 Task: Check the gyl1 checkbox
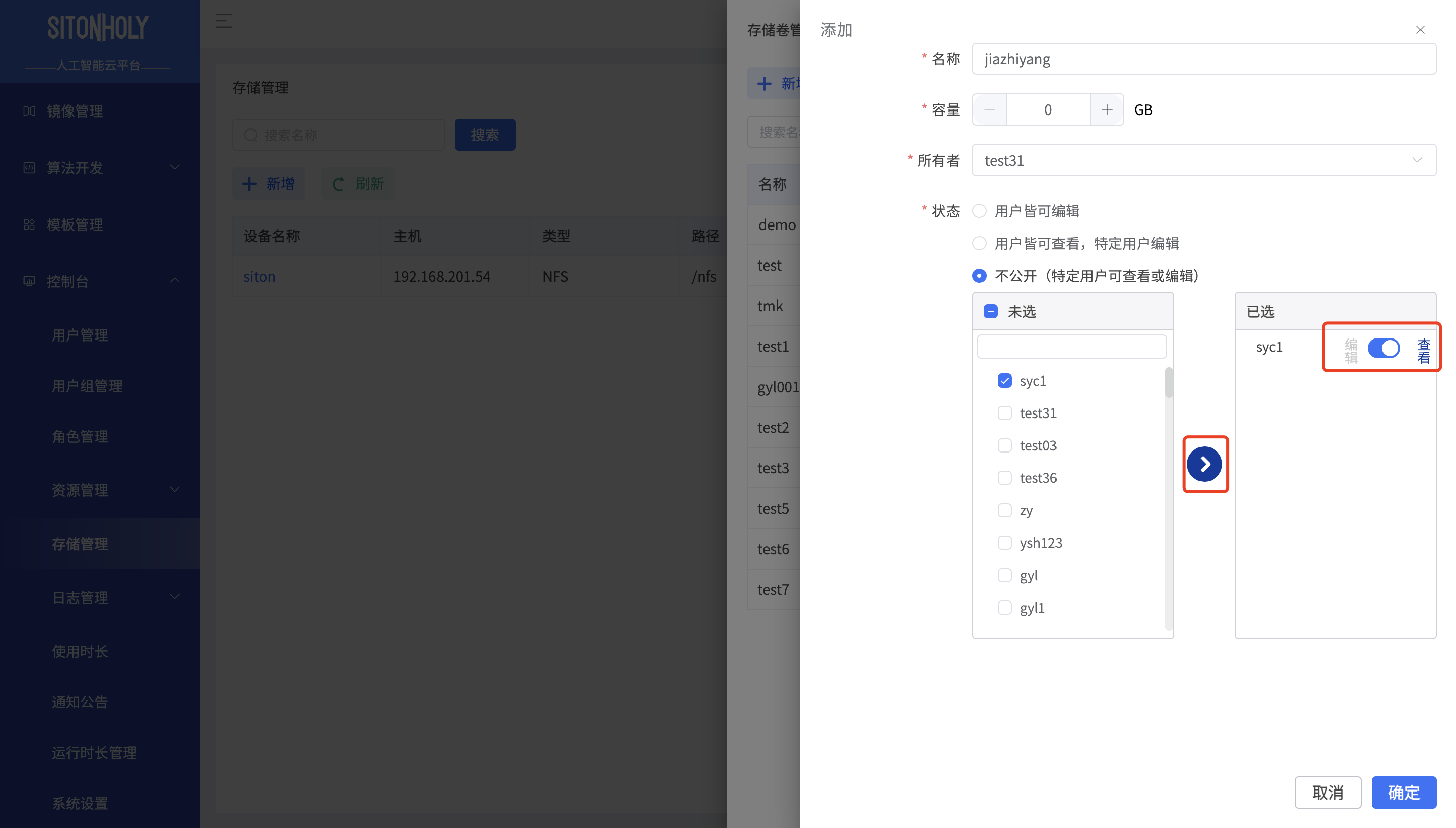[1004, 608]
